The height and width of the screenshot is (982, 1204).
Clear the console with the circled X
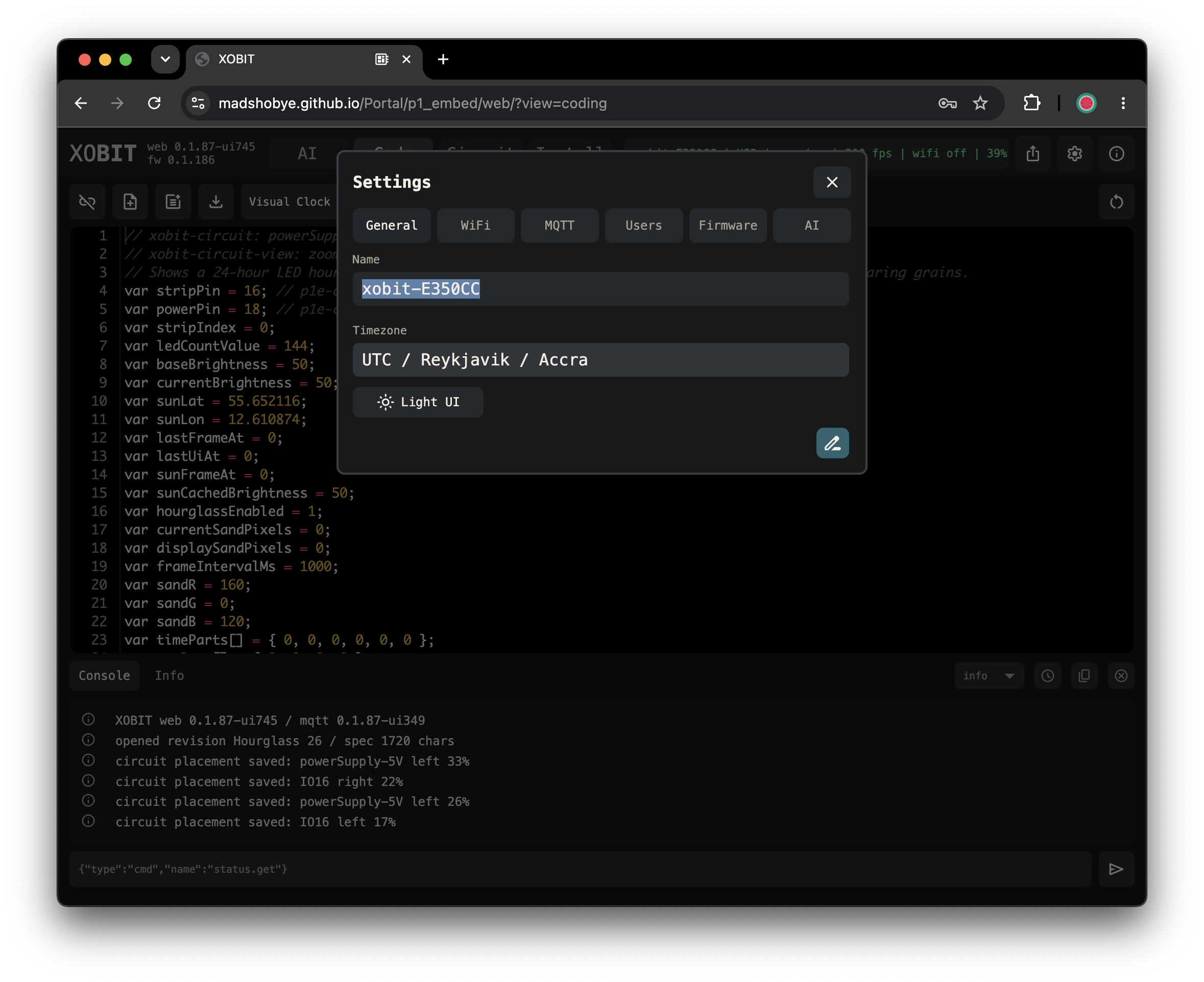(x=1121, y=676)
